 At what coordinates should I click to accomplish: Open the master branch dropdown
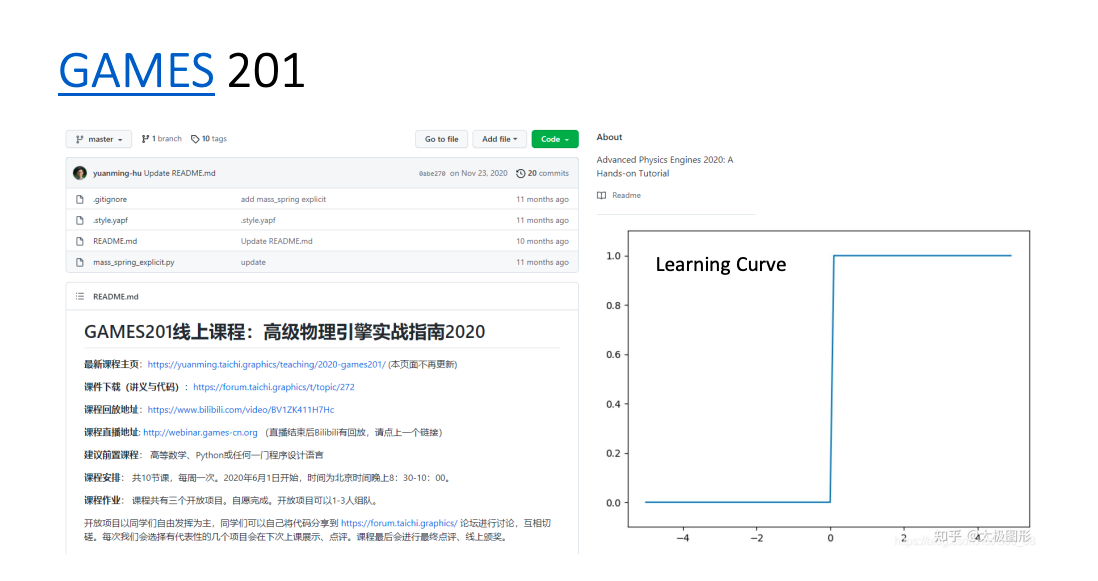(x=99, y=139)
